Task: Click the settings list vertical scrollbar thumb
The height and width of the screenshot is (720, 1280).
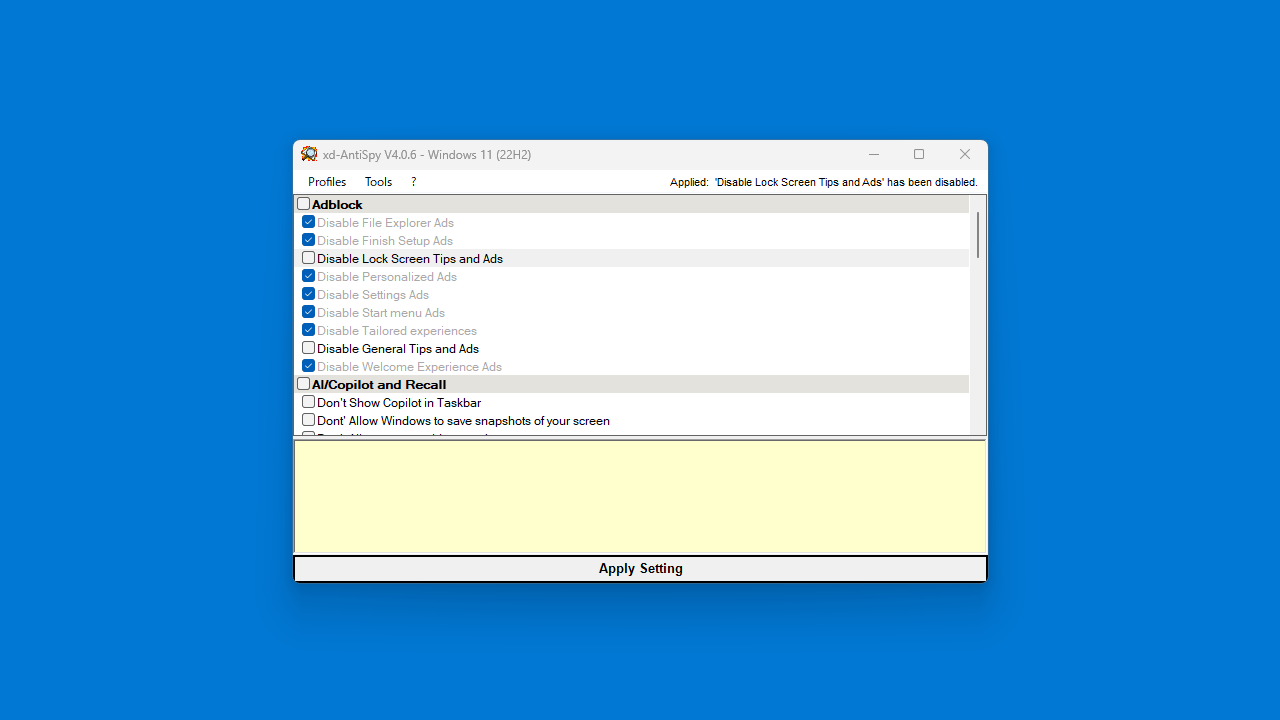Action: (x=978, y=235)
